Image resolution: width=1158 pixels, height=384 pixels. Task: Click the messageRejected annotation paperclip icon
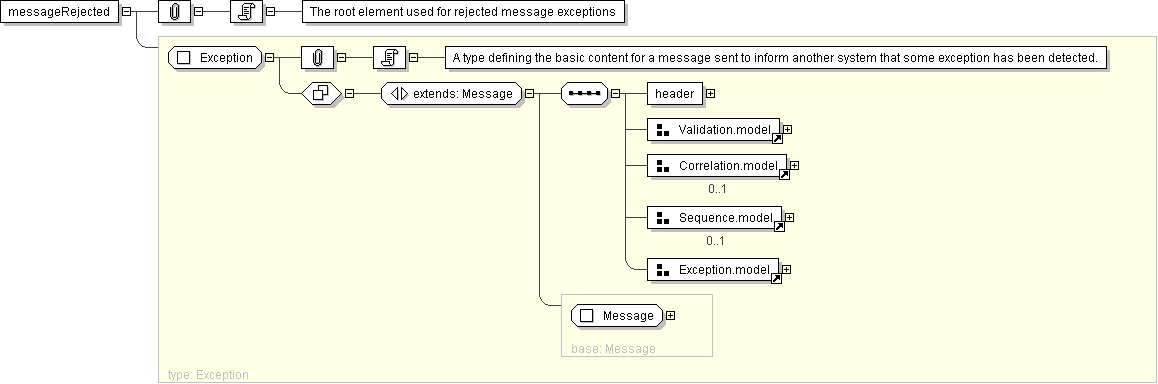pyautogui.click(x=175, y=12)
